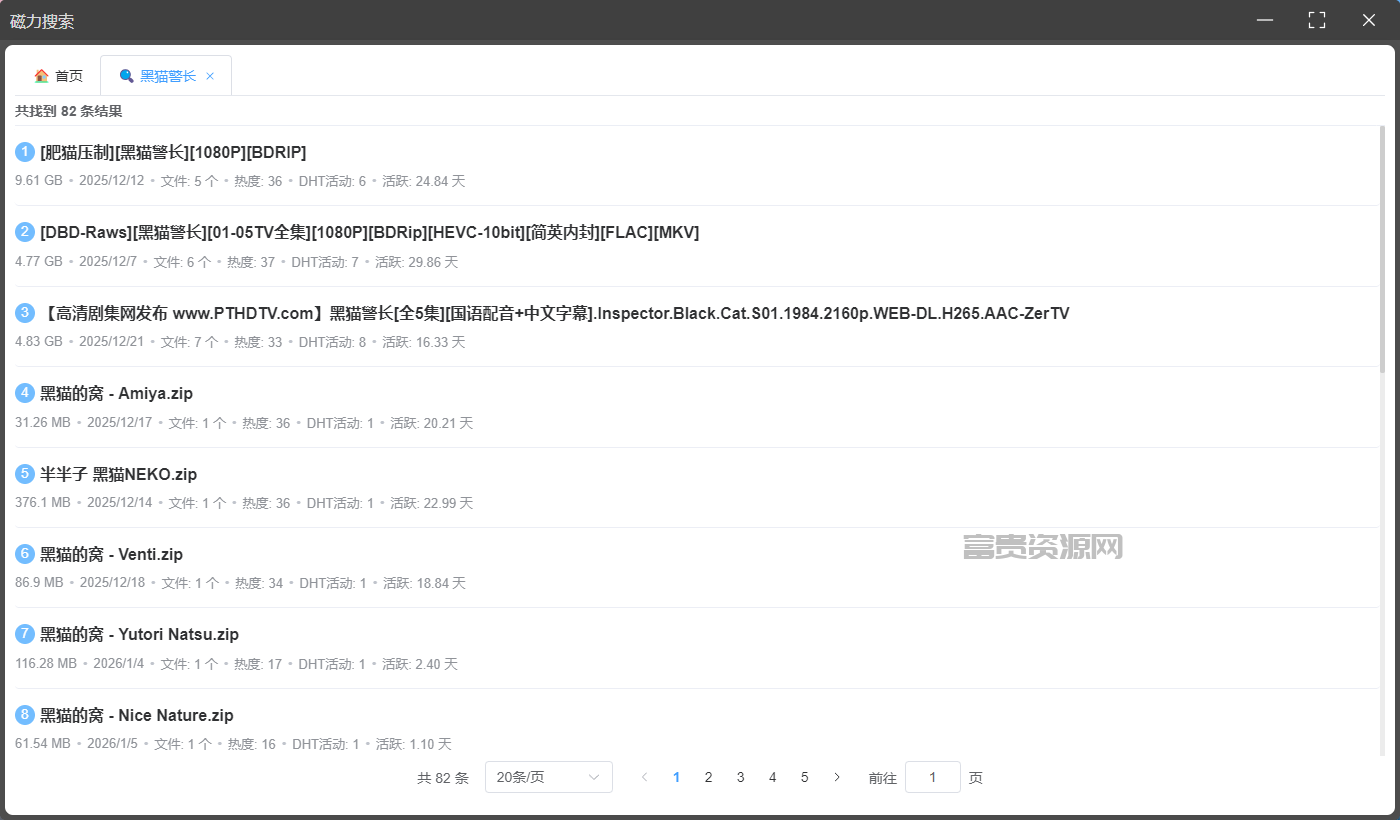Click size 61.54 MB of Nice Nature.zip
Viewport: 1400px width, 820px height.
coord(43,744)
